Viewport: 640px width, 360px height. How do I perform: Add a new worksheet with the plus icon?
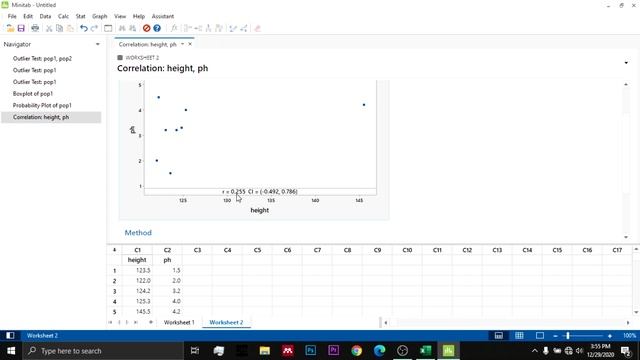(151, 322)
